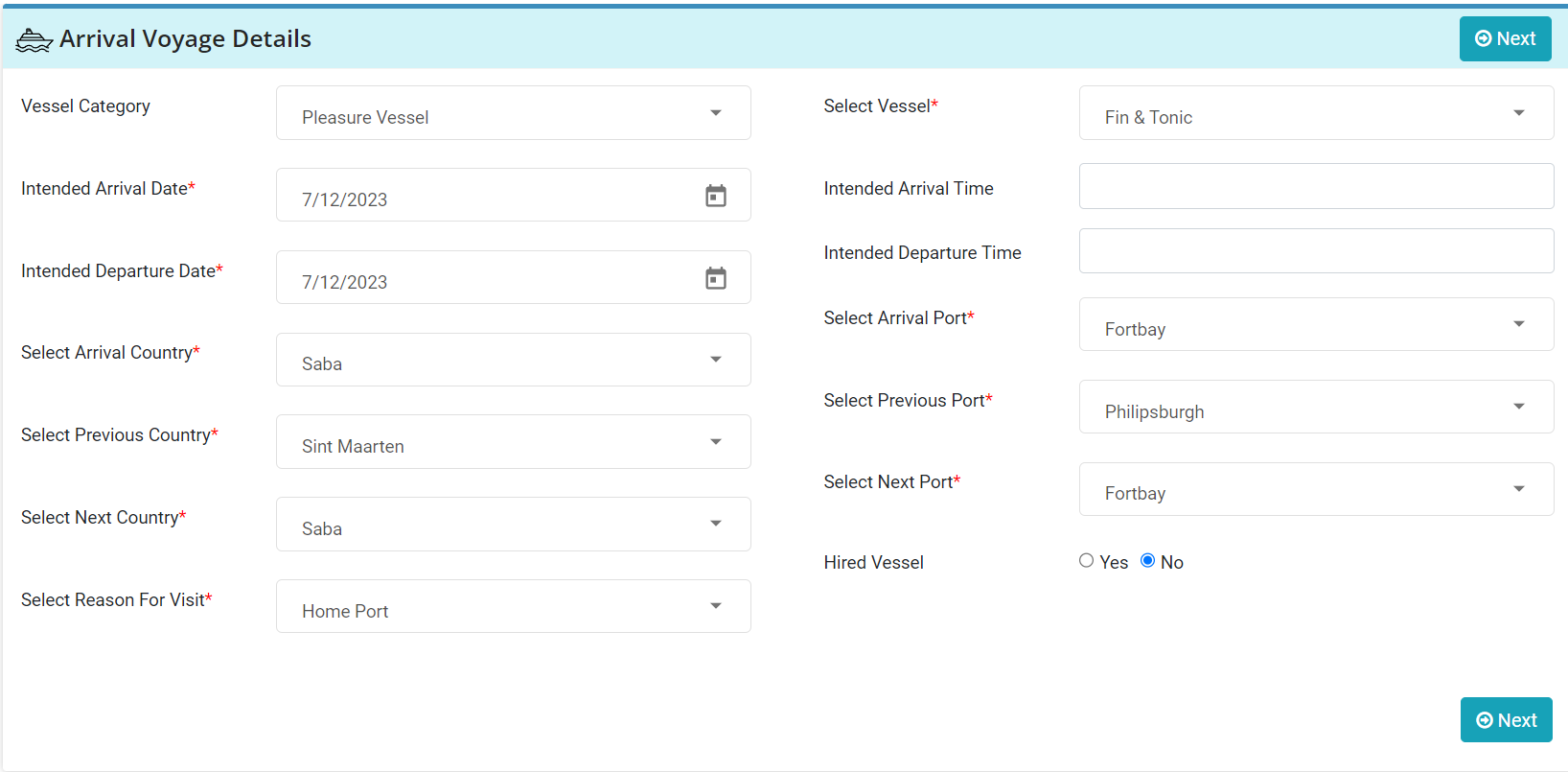Open the Select Arrival Country dropdown
The image size is (1568, 772).
click(715, 360)
